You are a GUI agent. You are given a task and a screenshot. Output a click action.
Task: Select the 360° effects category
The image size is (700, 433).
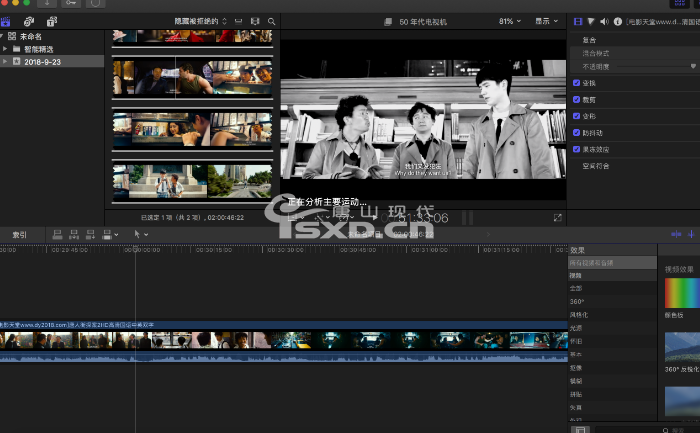coord(612,302)
